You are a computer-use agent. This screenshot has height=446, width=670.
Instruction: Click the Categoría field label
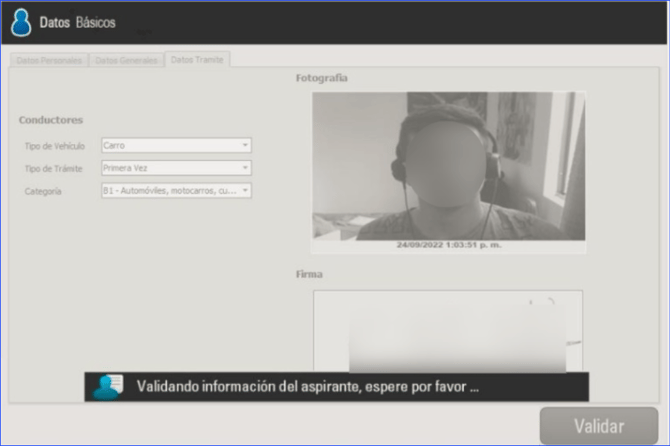(x=43, y=190)
